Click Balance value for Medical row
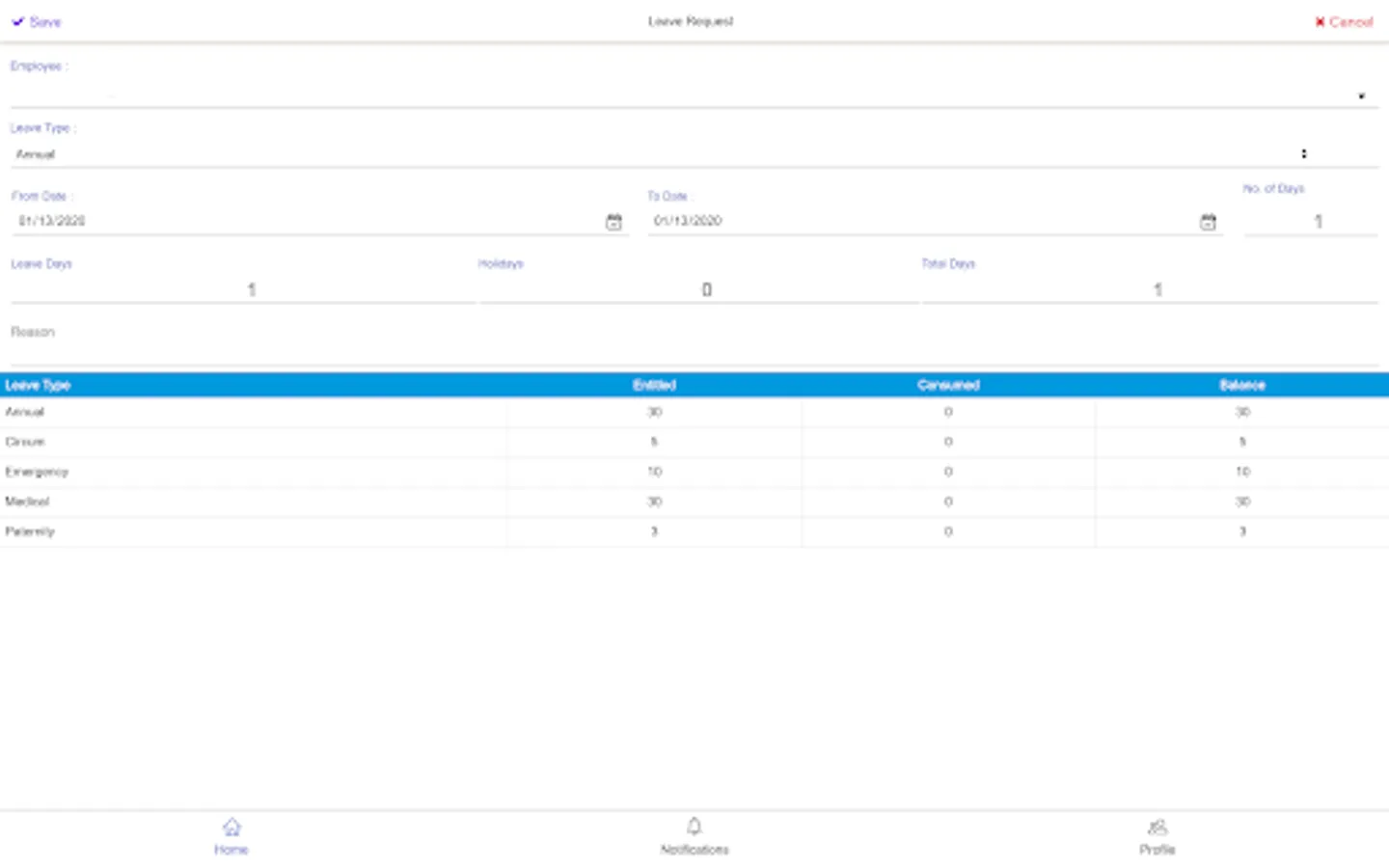The width and height of the screenshot is (1389, 868). (1242, 502)
